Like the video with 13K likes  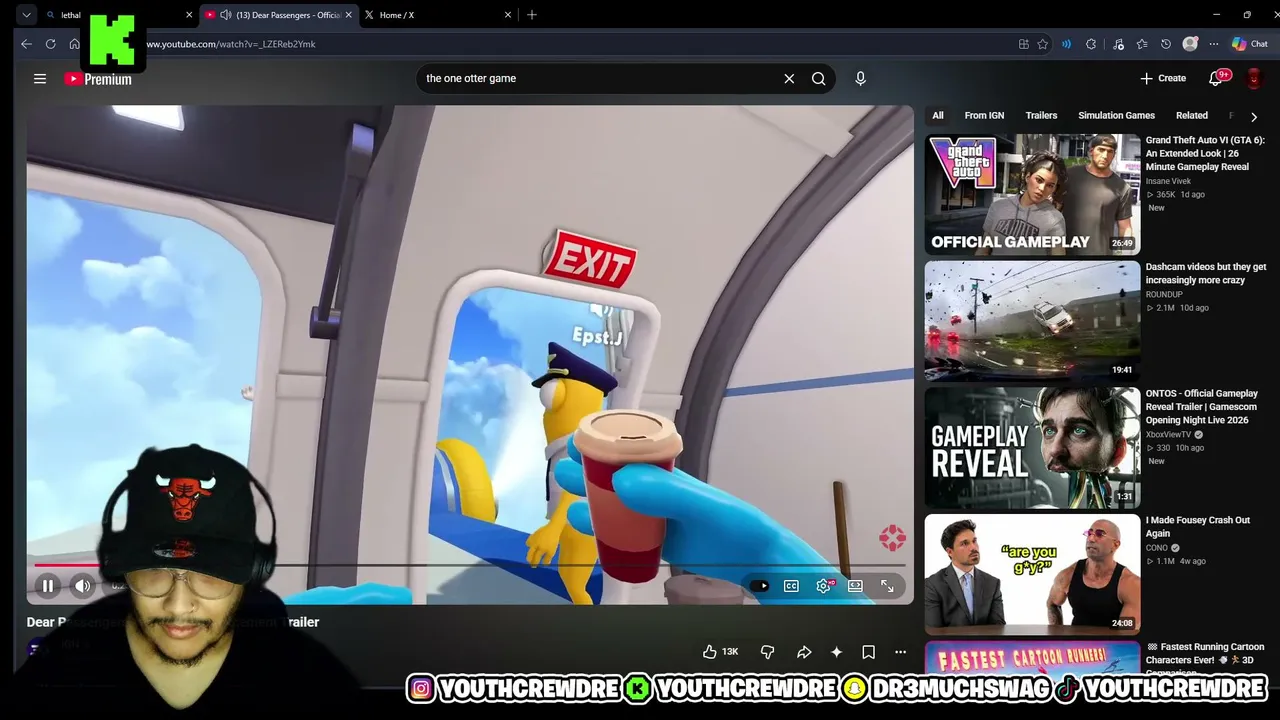pyautogui.click(x=720, y=652)
